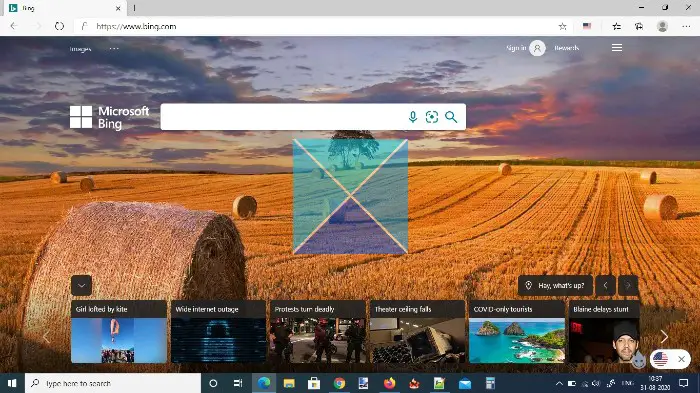Refresh the page with the reload icon
Image resolution: width=700 pixels, height=393 pixels.
(59, 26)
